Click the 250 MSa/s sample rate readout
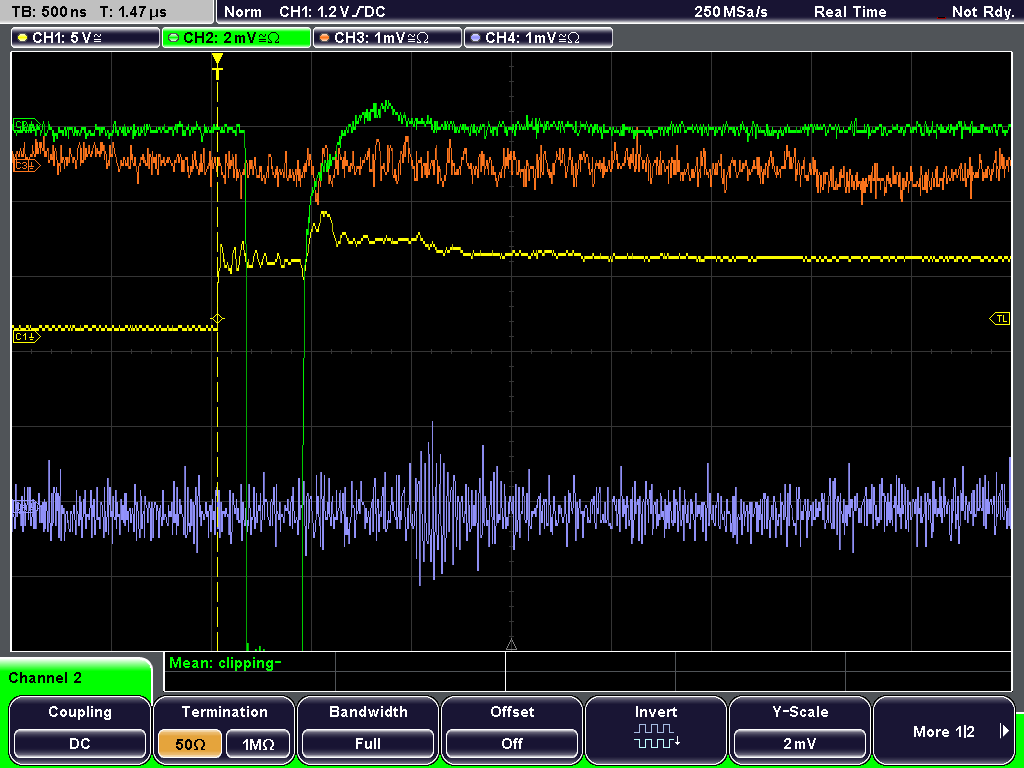The width and height of the screenshot is (1024, 768). pos(731,12)
